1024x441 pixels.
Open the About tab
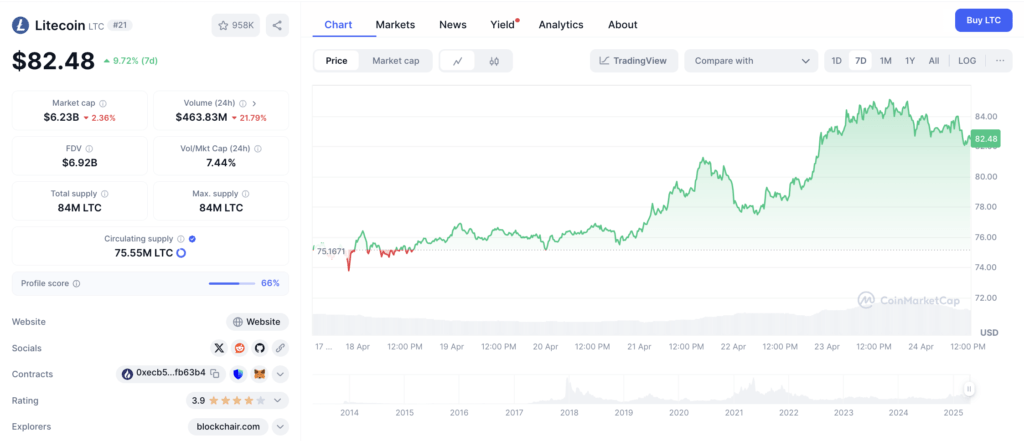click(x=622, y=25)
